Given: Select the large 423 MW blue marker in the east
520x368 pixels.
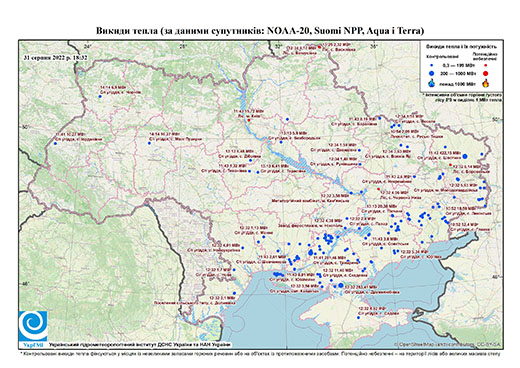Looking at the screenshot, I should [x=465, y=156].
